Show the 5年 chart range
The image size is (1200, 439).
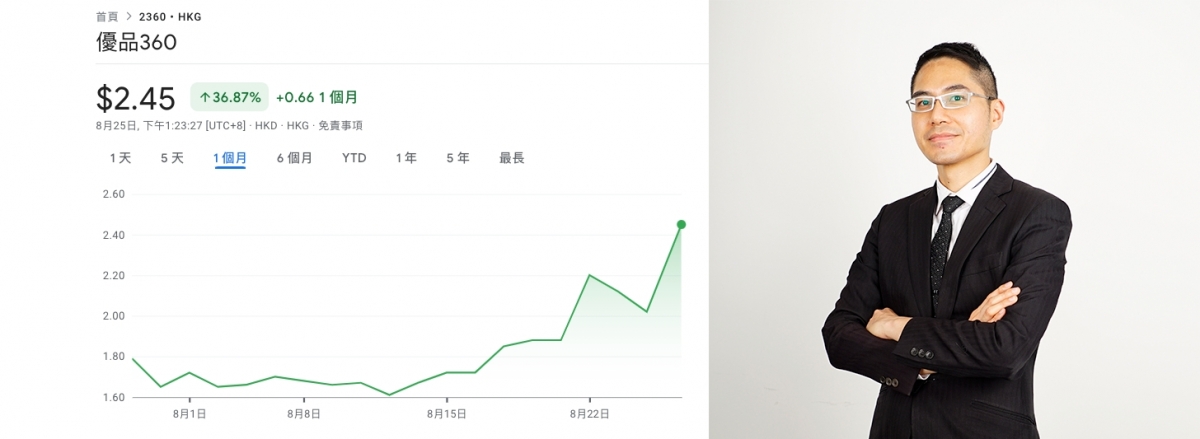coord(458,158)
